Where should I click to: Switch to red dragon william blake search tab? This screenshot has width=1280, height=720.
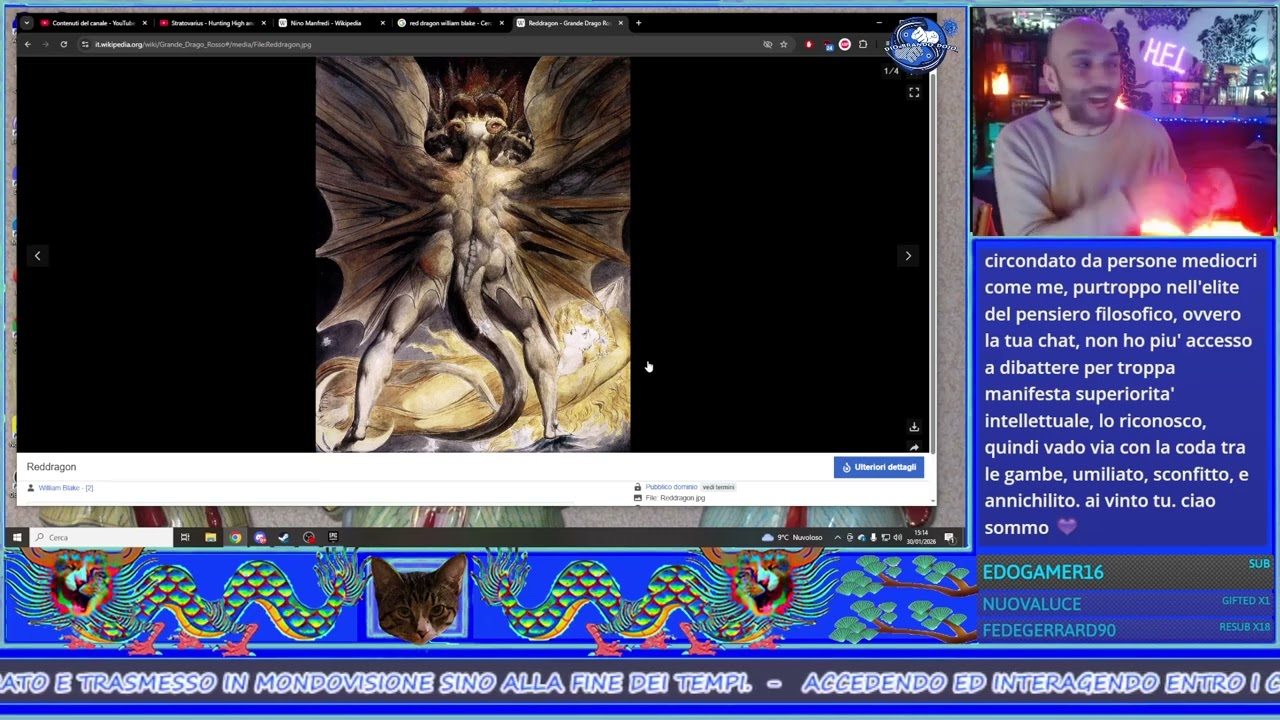pyautogui.click(x=449, y=23)
